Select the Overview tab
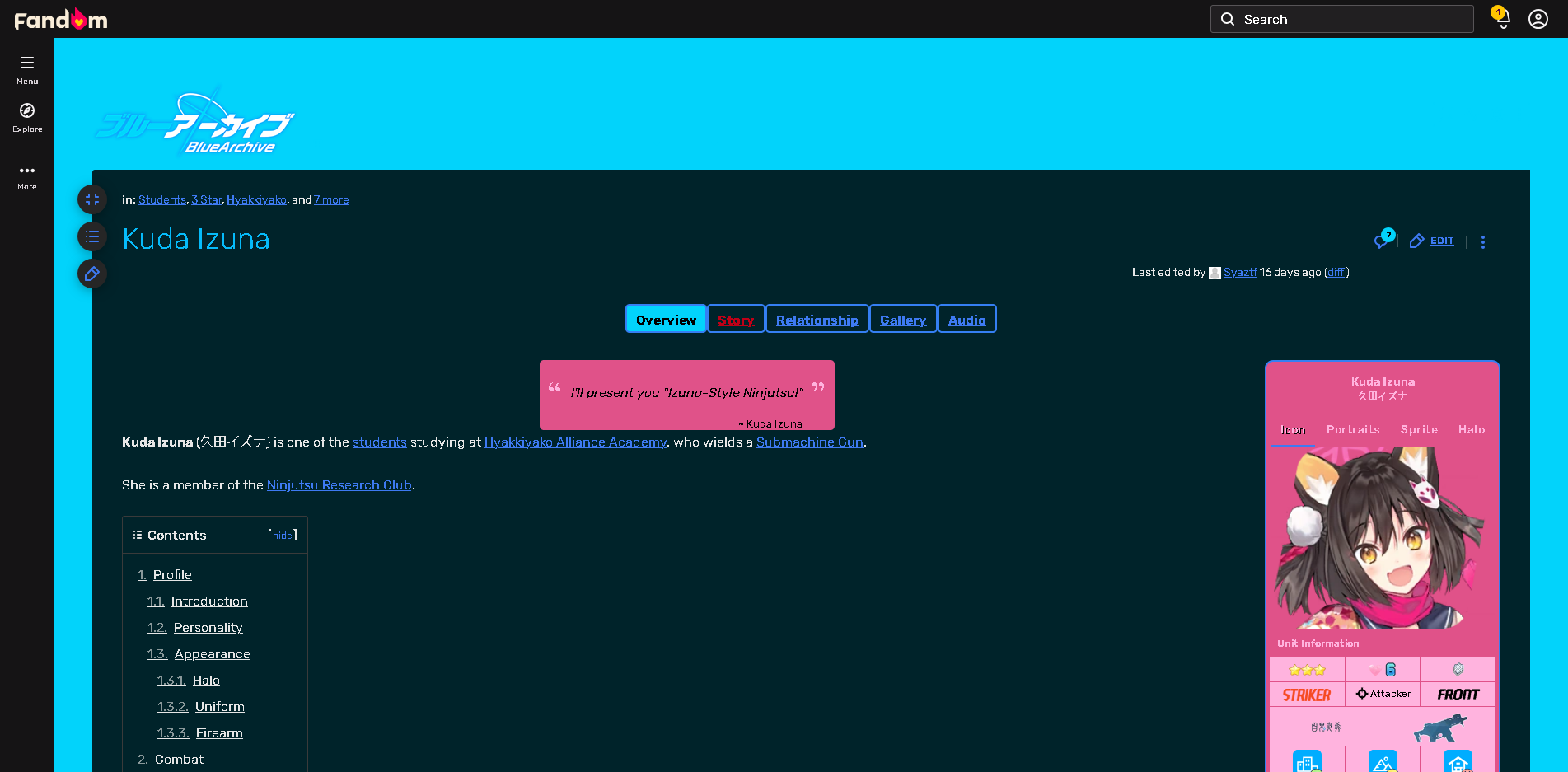This screenshot has height=772, width=1568. tap(666, 319)
